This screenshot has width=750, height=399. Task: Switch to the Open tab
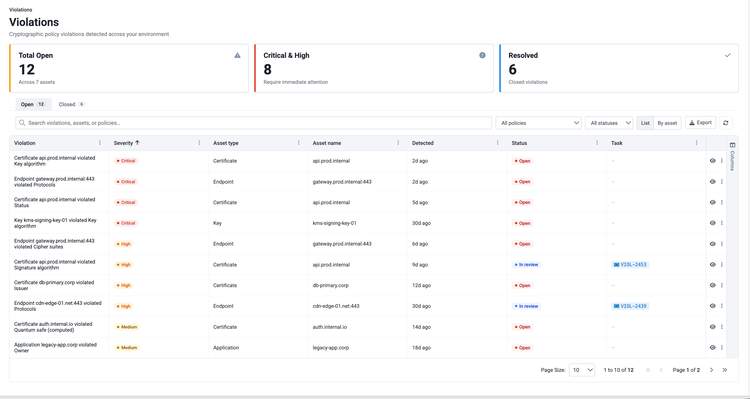pyautogui.click(x=33, y=104)
